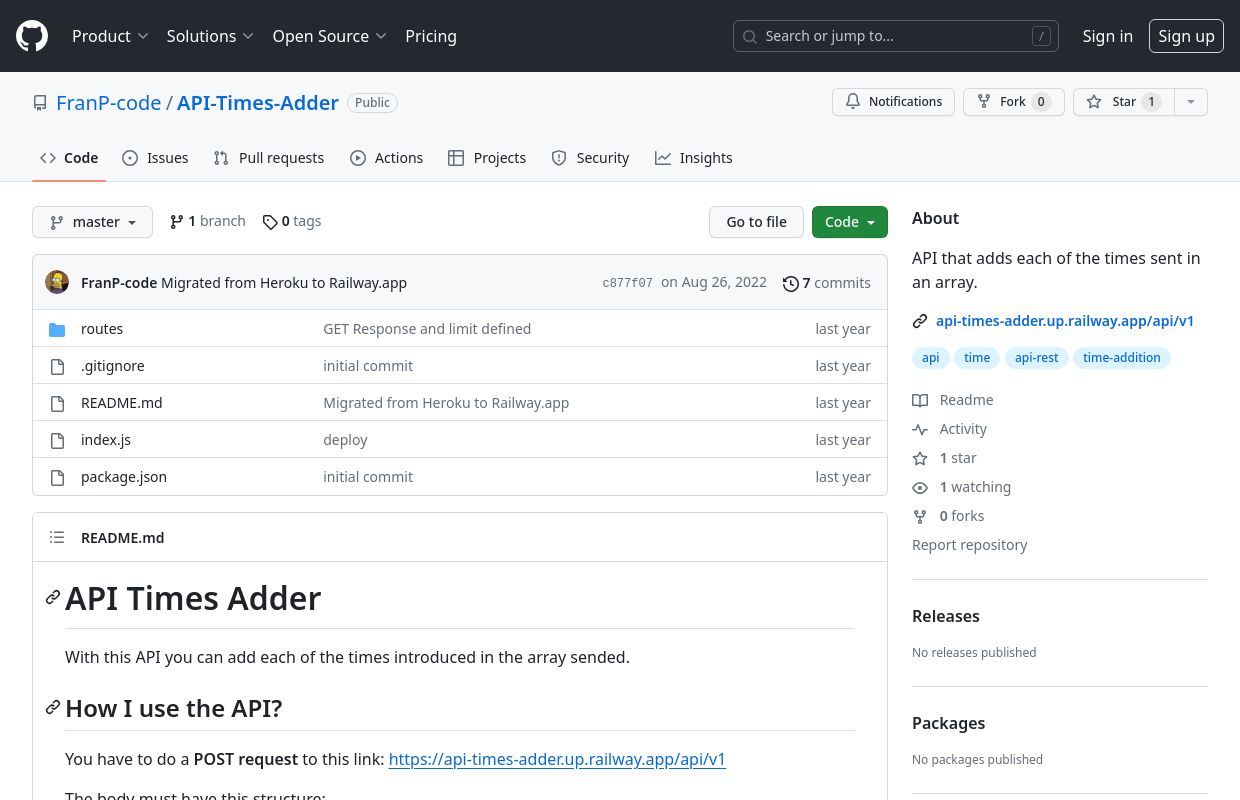Select the Code tab
Viewport: 1240px width, 800px height.
(69, 158)
